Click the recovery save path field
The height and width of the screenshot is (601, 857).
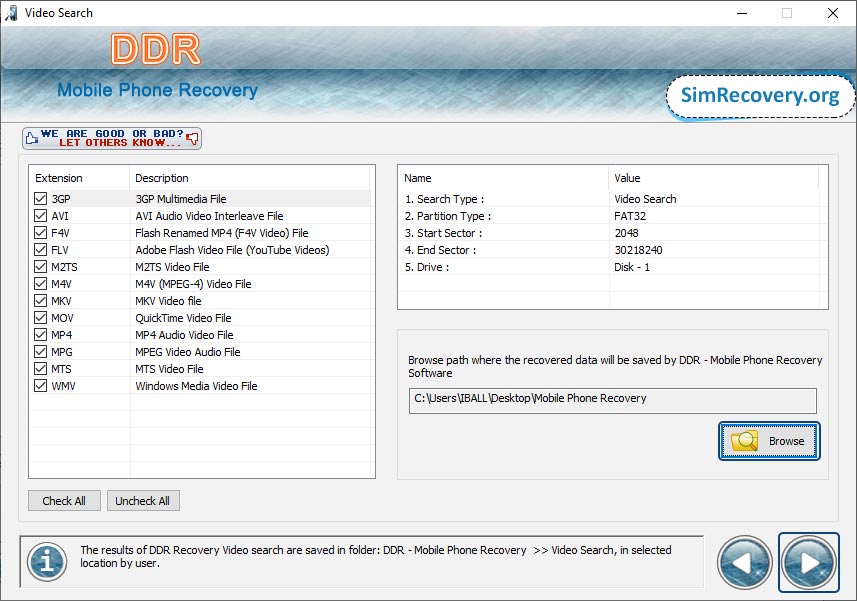coord(612,400)
